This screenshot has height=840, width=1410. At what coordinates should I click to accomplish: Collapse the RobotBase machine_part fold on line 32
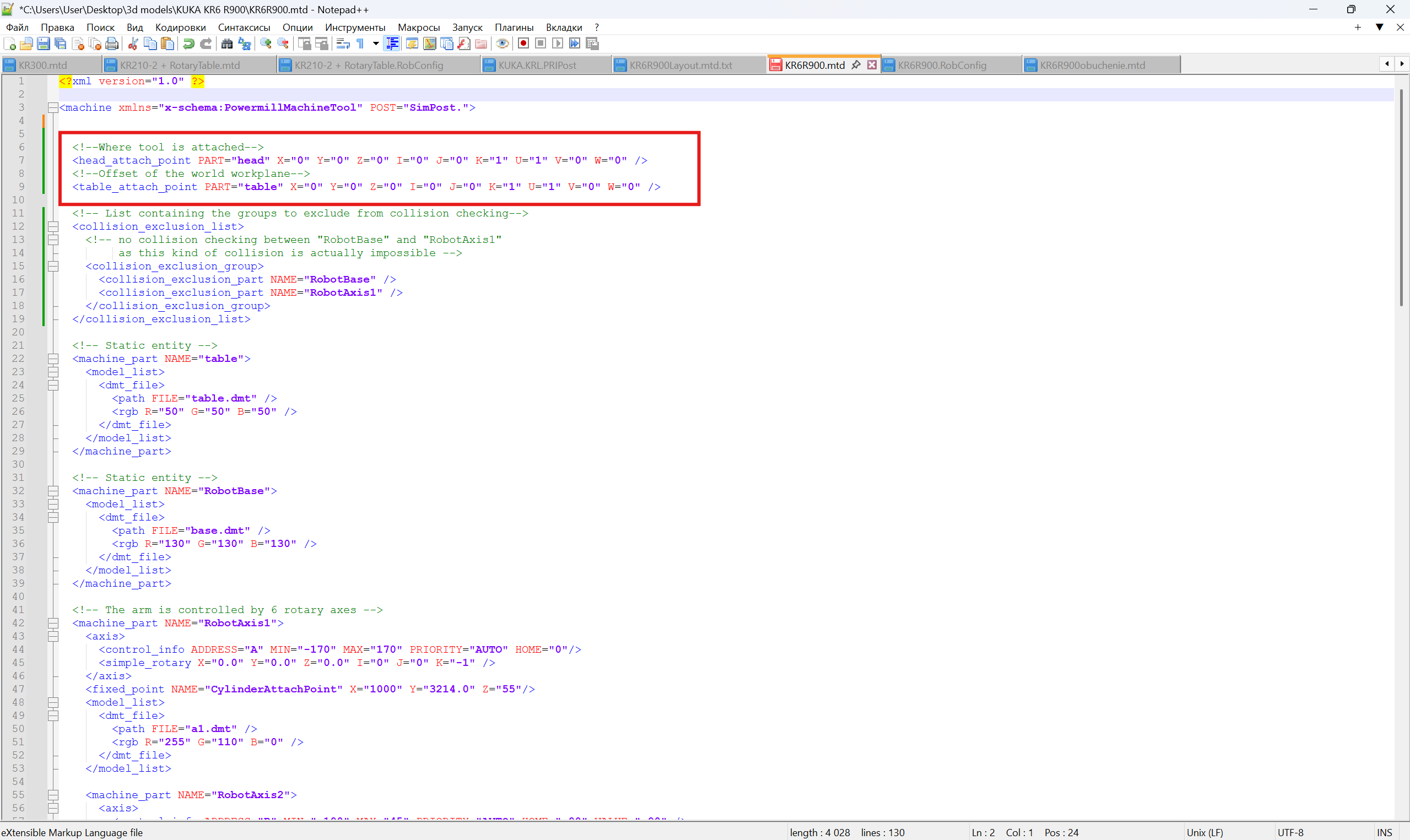point(53,491)
